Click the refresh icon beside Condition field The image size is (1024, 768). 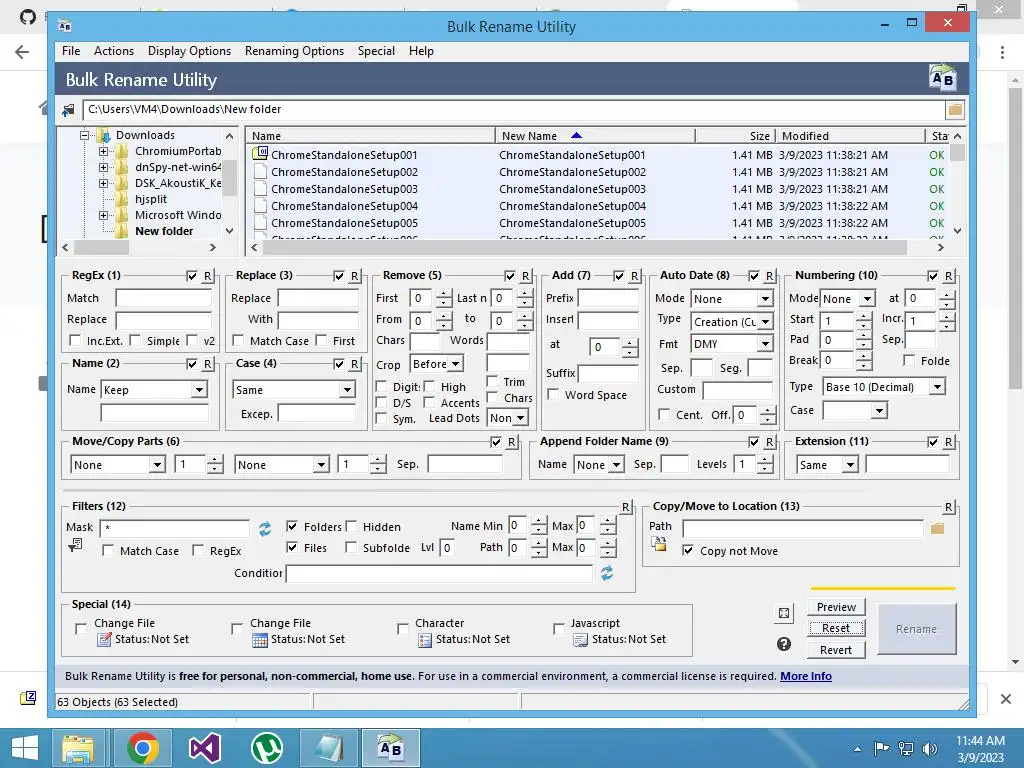pyautogui.click(x=607, y=573)
